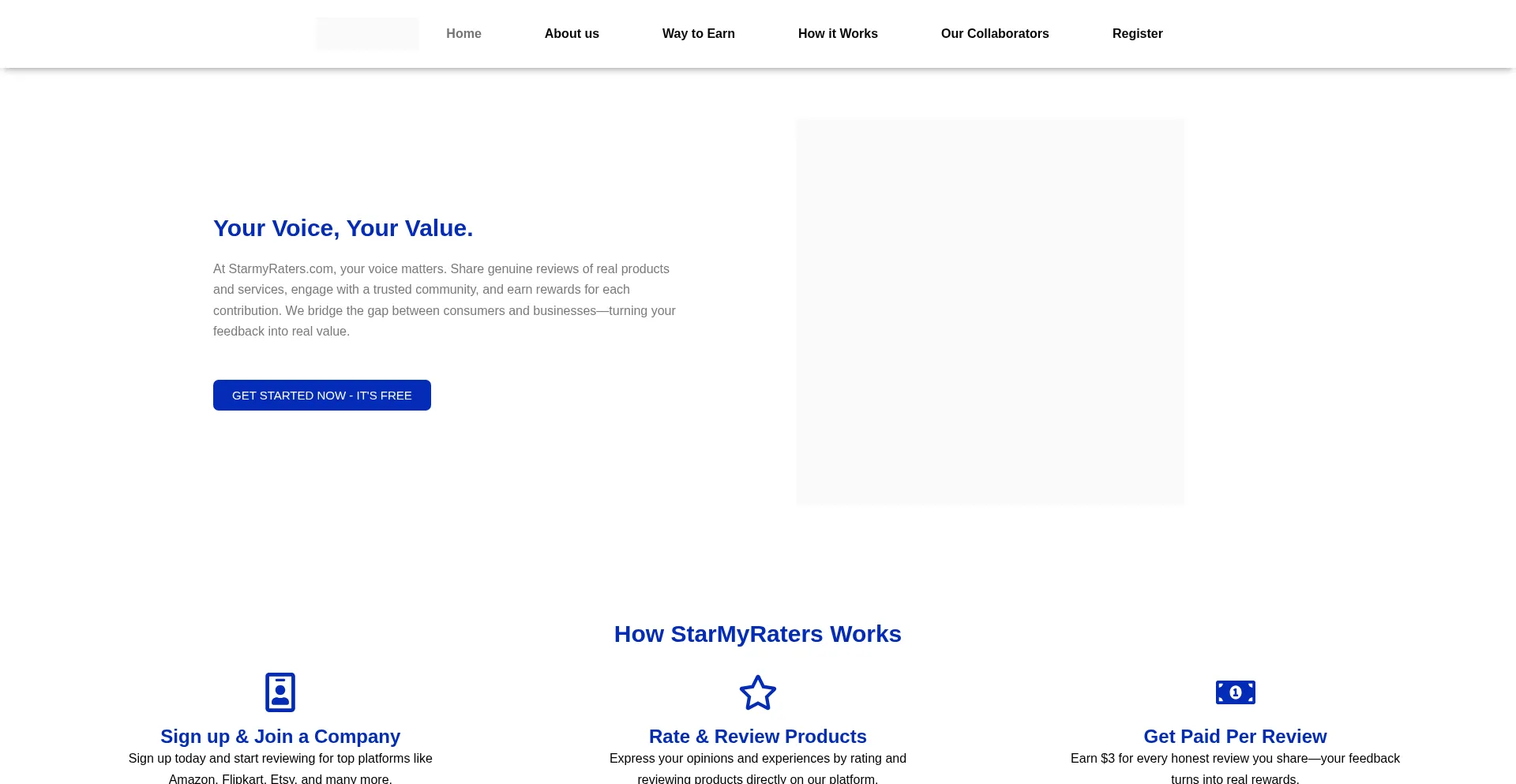Screen dimensions: 1516x784
Task: Click the StarmyRaters.com intro paragraph
Action: 445,300
